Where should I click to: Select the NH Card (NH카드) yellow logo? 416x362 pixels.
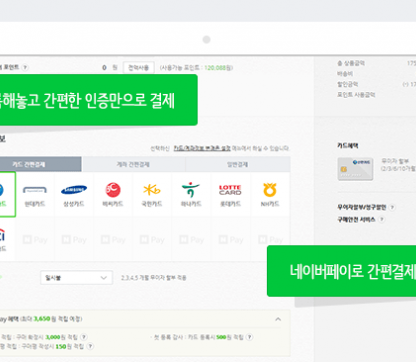click(x=270, y=190)
